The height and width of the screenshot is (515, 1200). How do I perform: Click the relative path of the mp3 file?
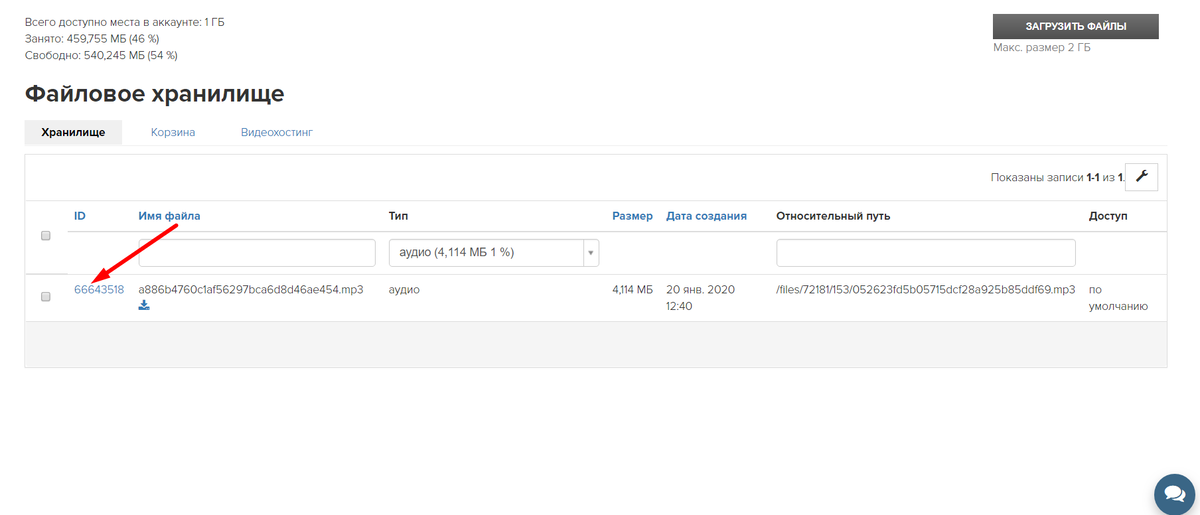point(926,290)
